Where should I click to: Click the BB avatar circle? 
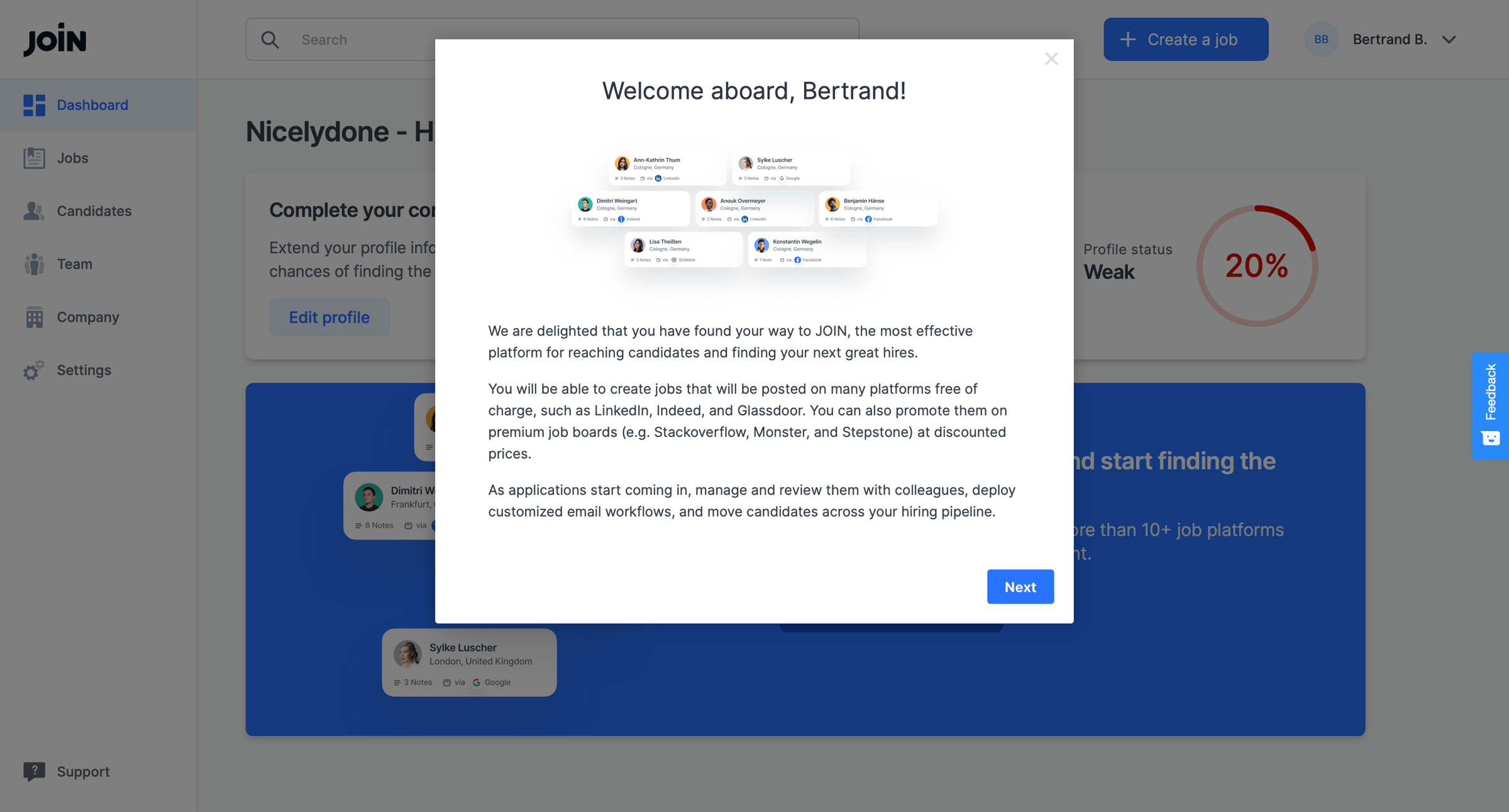coord(1321,40)
